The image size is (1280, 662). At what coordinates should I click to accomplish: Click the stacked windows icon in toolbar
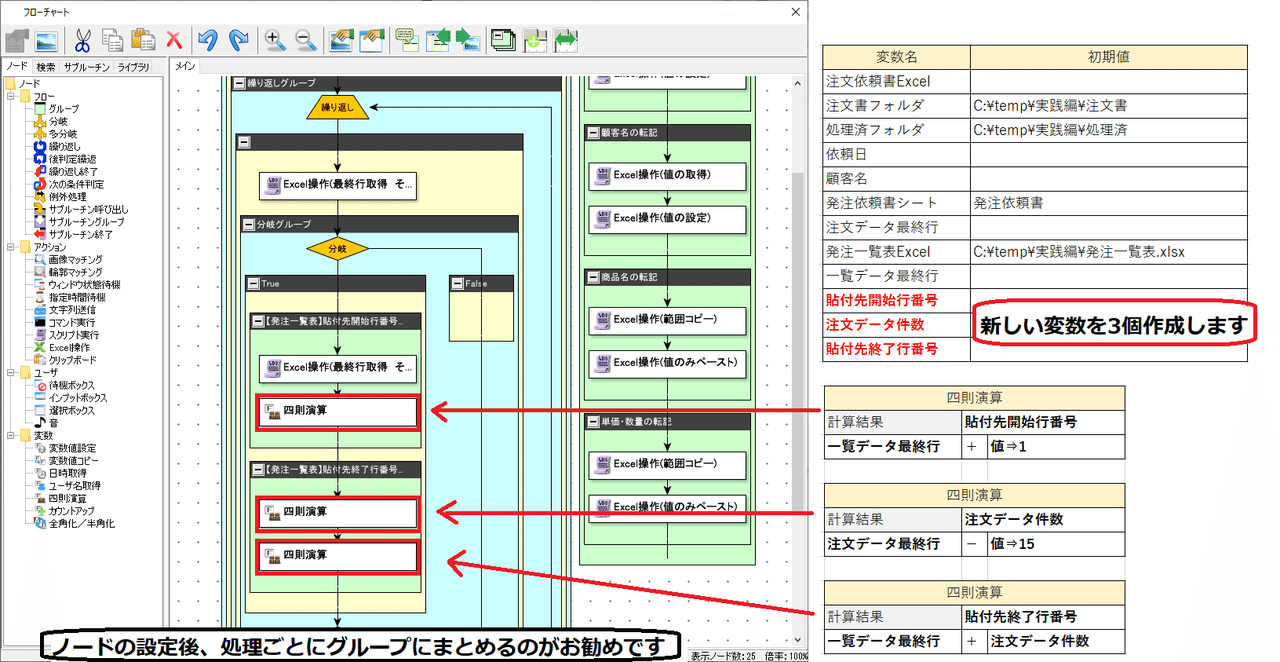click(503, 40)
